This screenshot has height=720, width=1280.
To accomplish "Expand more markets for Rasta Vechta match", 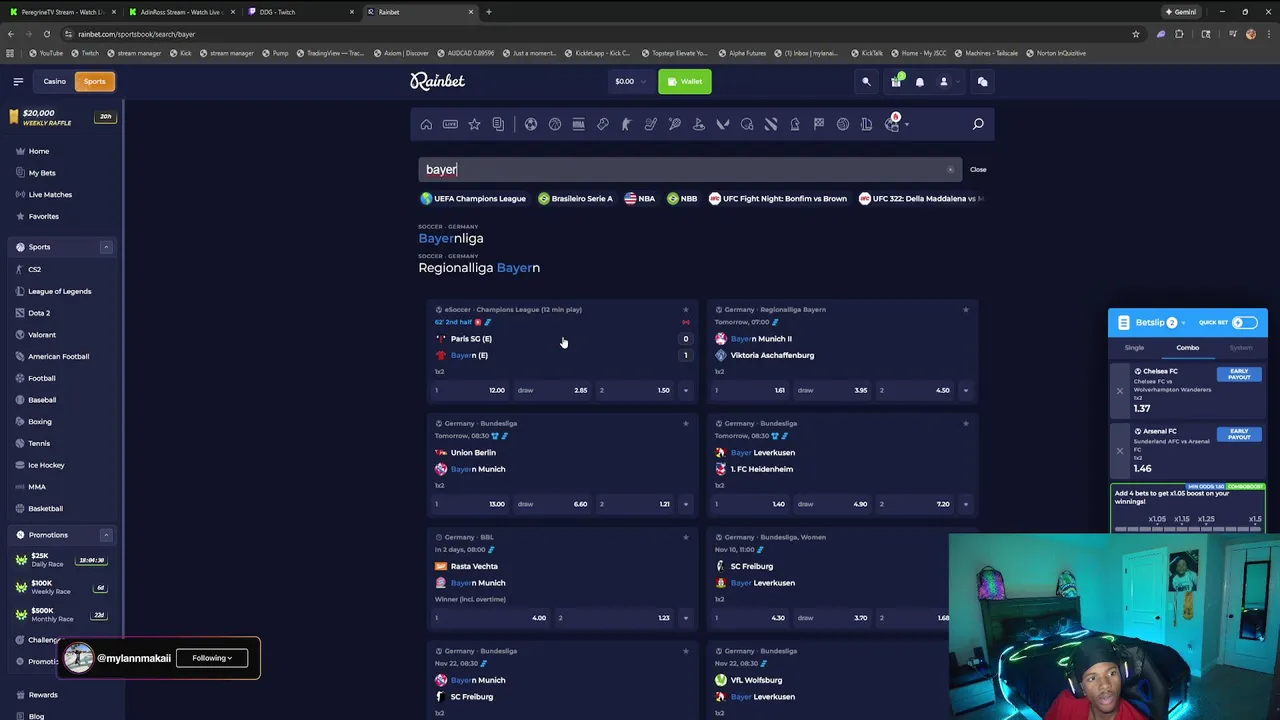I will tap(685, 618).
